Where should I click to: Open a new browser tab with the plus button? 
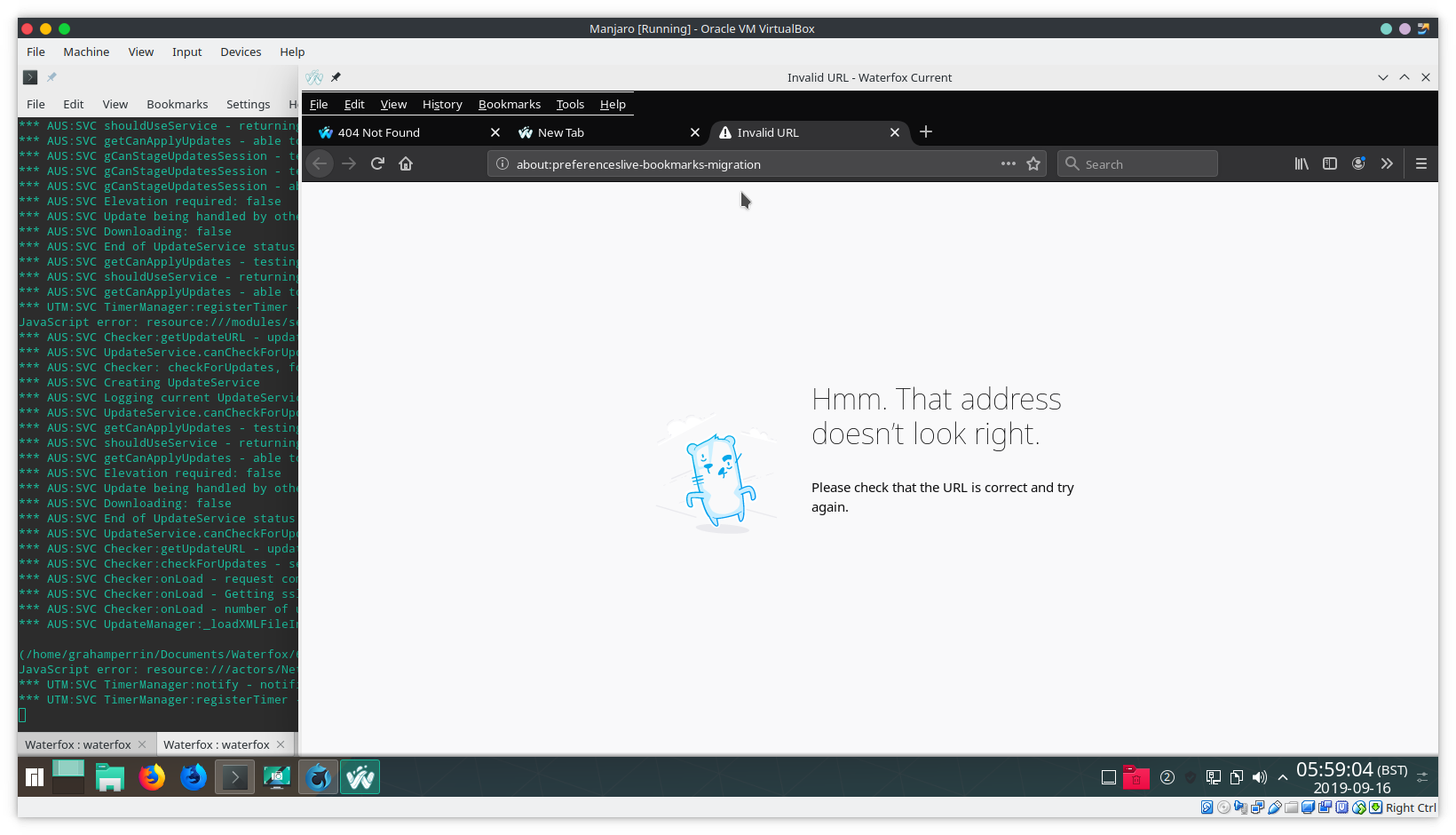tap(926, 132)
